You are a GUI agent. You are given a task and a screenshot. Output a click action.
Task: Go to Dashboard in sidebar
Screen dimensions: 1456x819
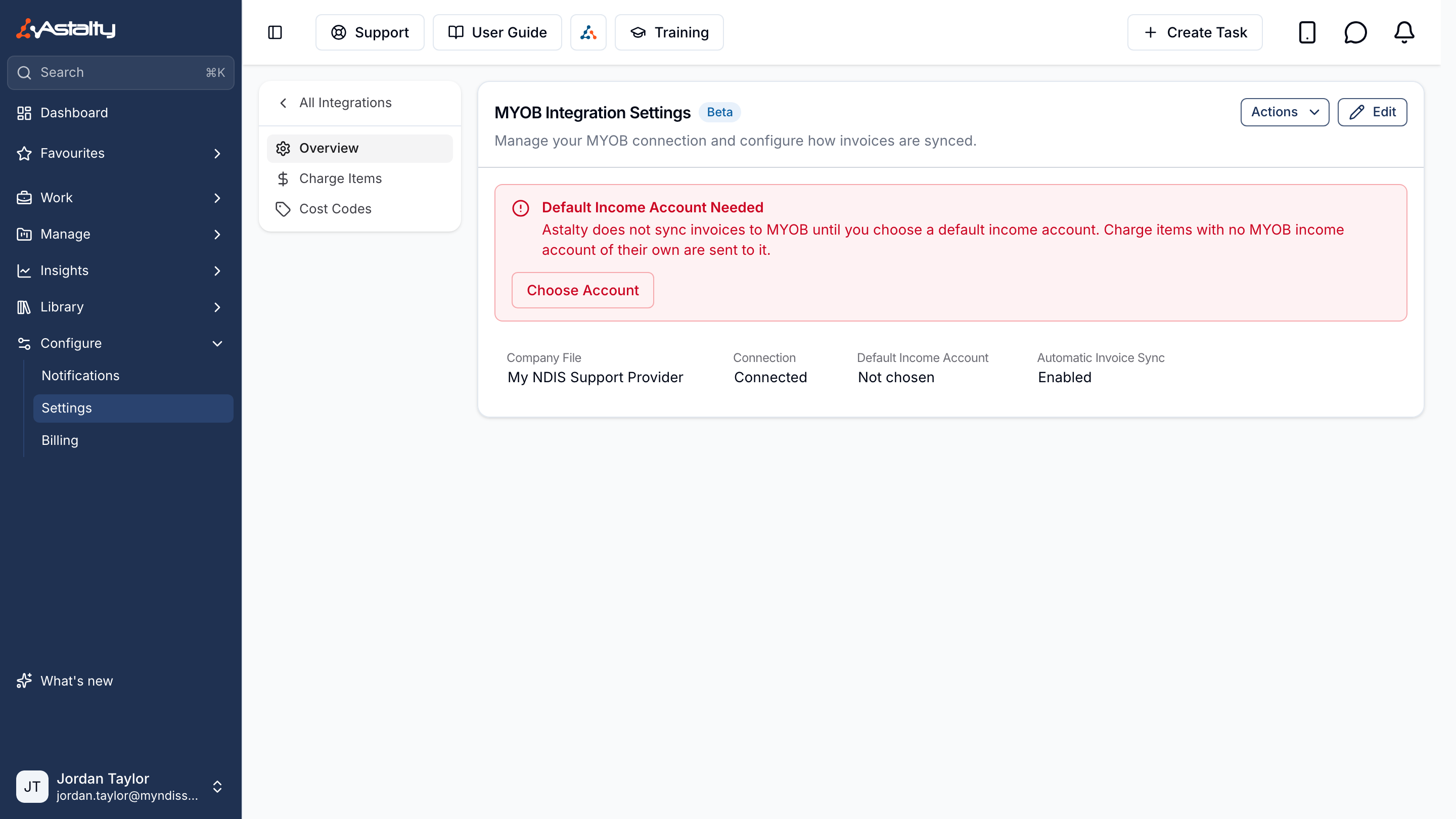(x=121, y=112)
